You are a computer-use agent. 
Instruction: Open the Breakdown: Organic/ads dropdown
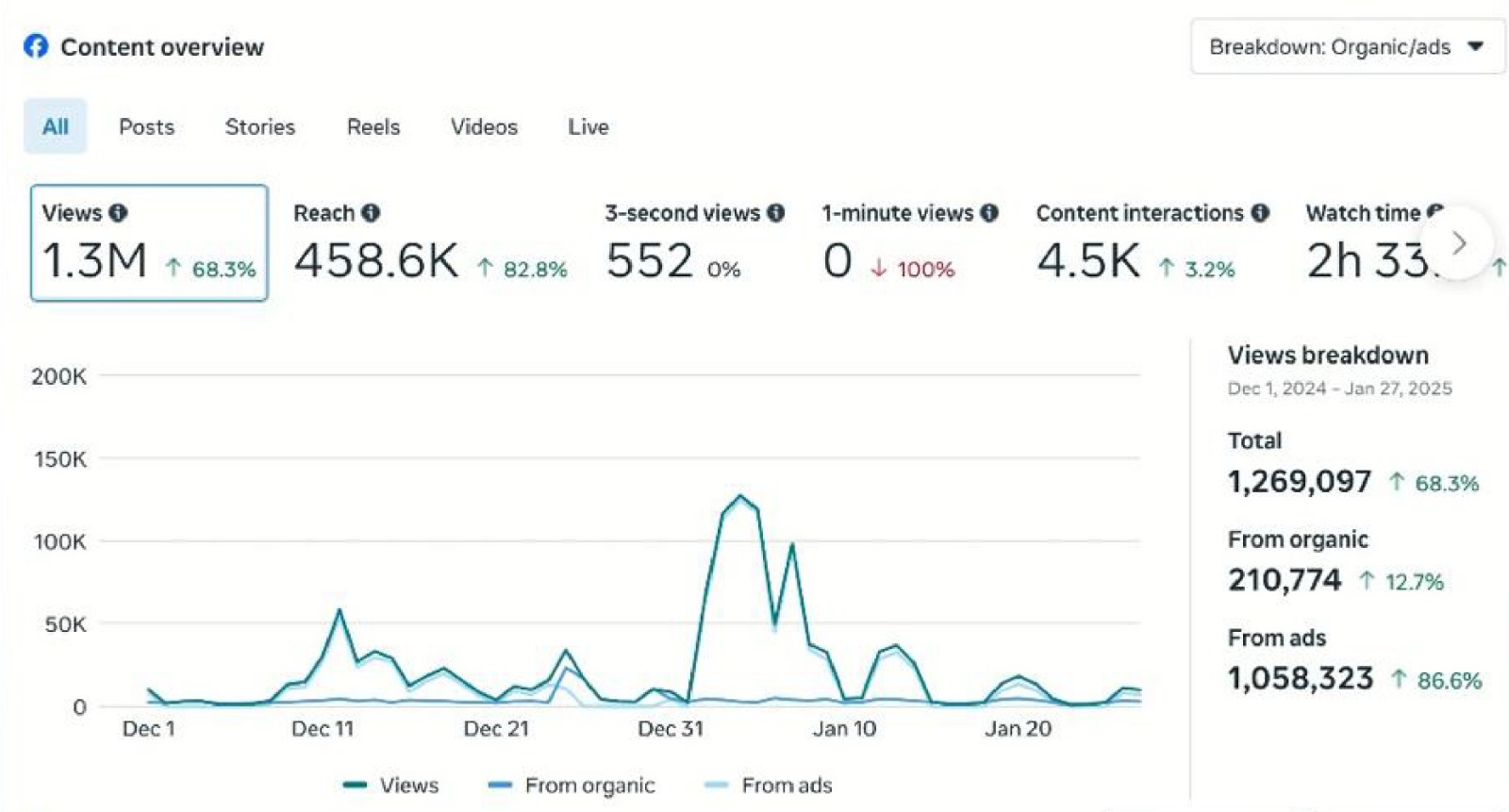click(x=1347, y=47)
